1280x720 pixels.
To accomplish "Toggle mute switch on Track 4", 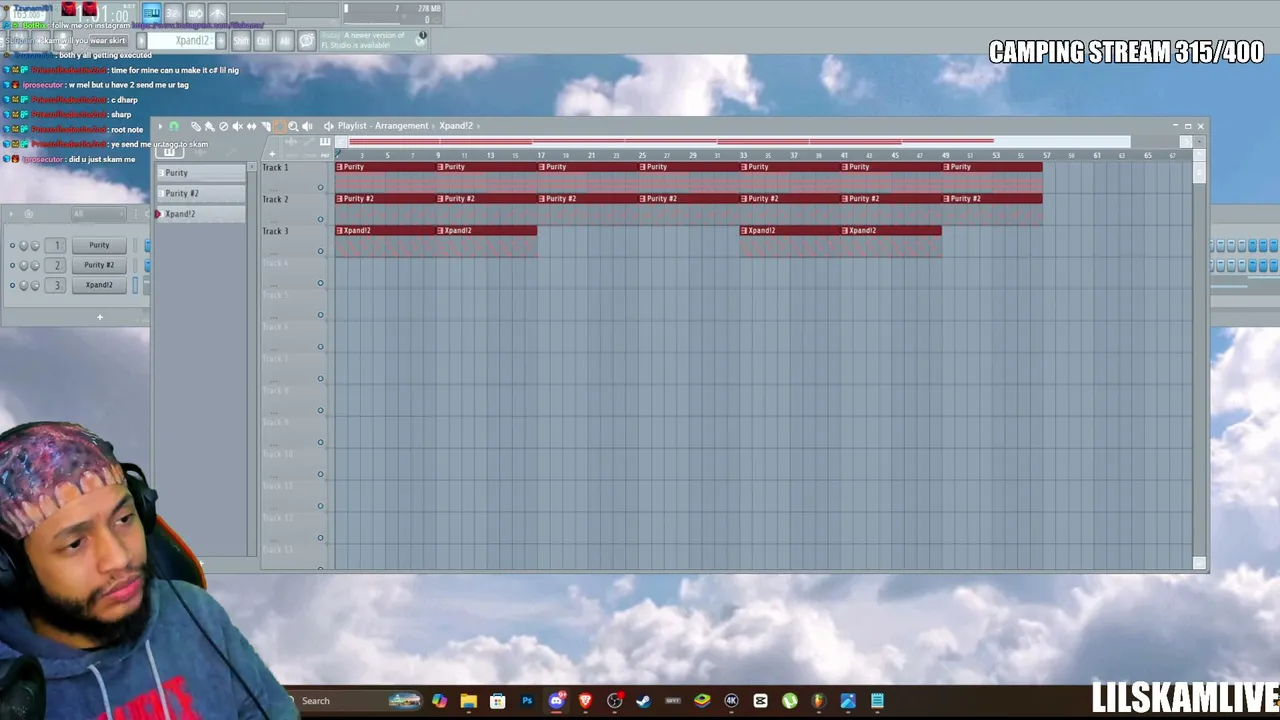I will (321, 283).
